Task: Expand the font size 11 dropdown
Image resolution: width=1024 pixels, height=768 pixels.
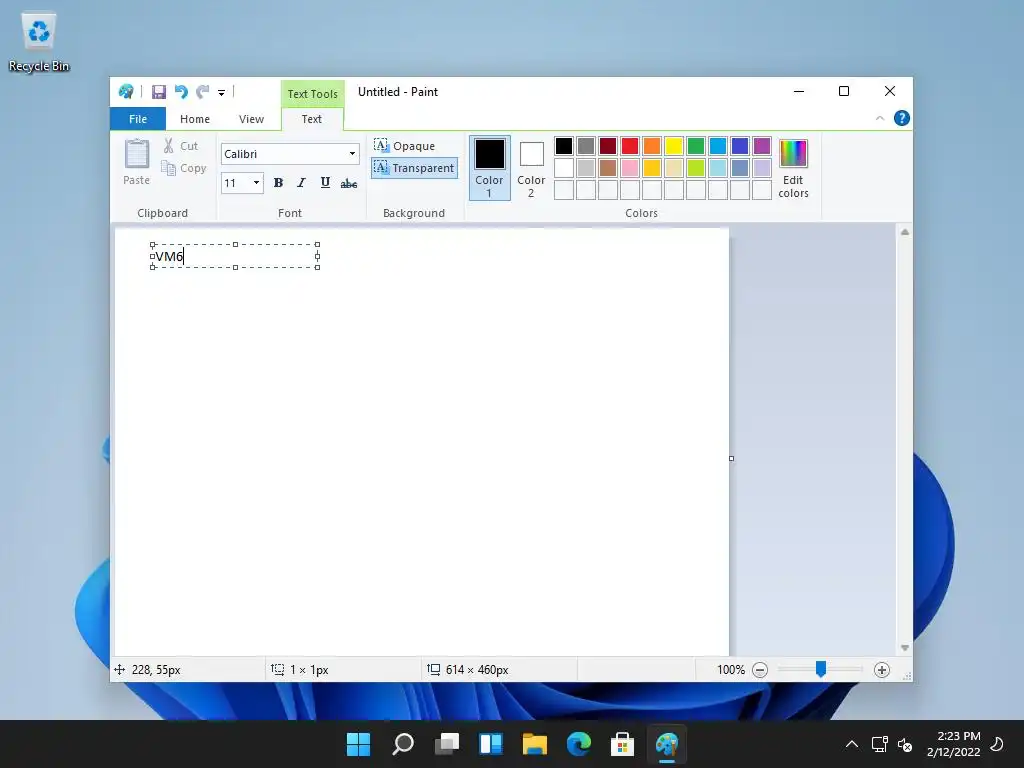Action: [x=256, y=183]
